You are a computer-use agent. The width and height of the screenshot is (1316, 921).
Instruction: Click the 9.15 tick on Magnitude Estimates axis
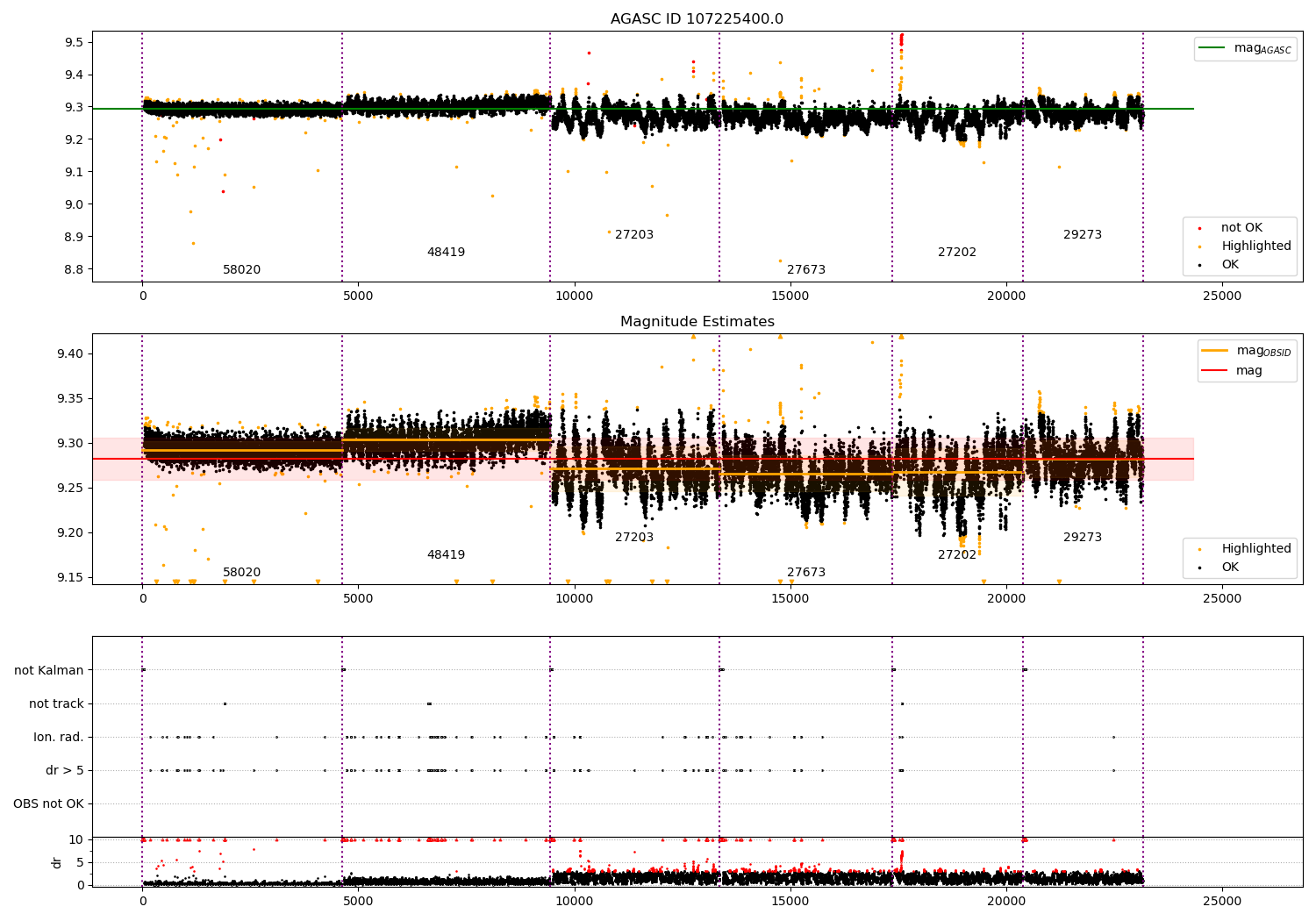click(x=70, y=578)
